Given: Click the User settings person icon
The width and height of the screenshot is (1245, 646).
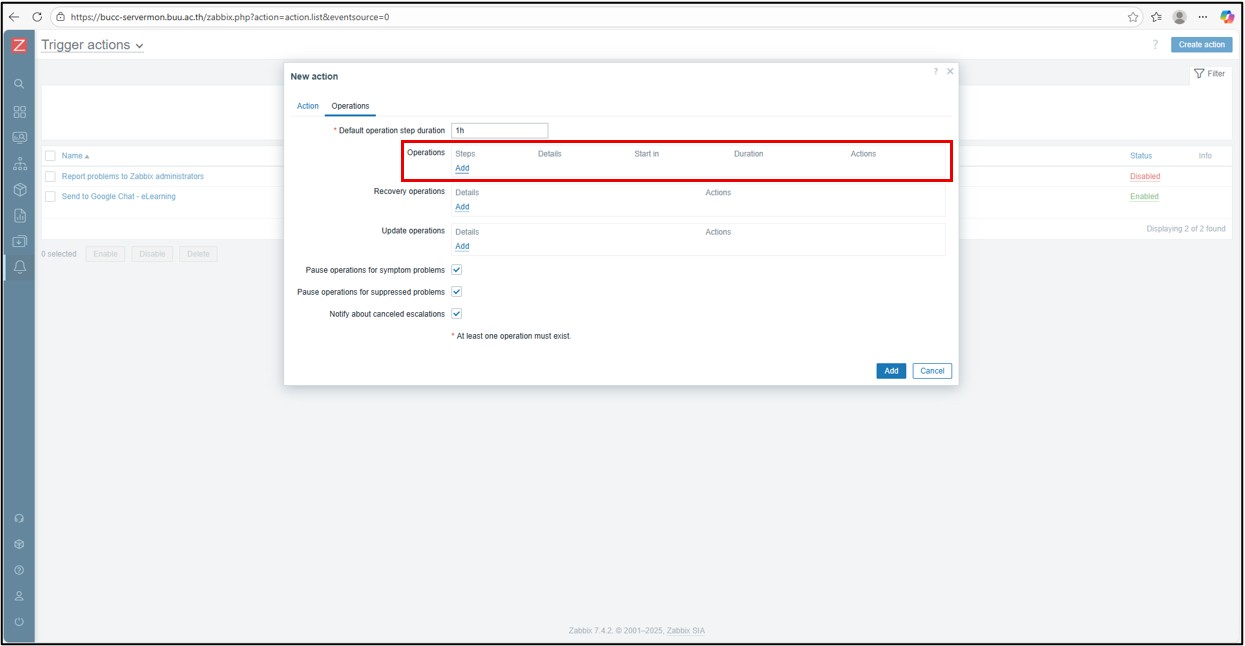Looking at the screenshot, I should [x=19, y=596].
